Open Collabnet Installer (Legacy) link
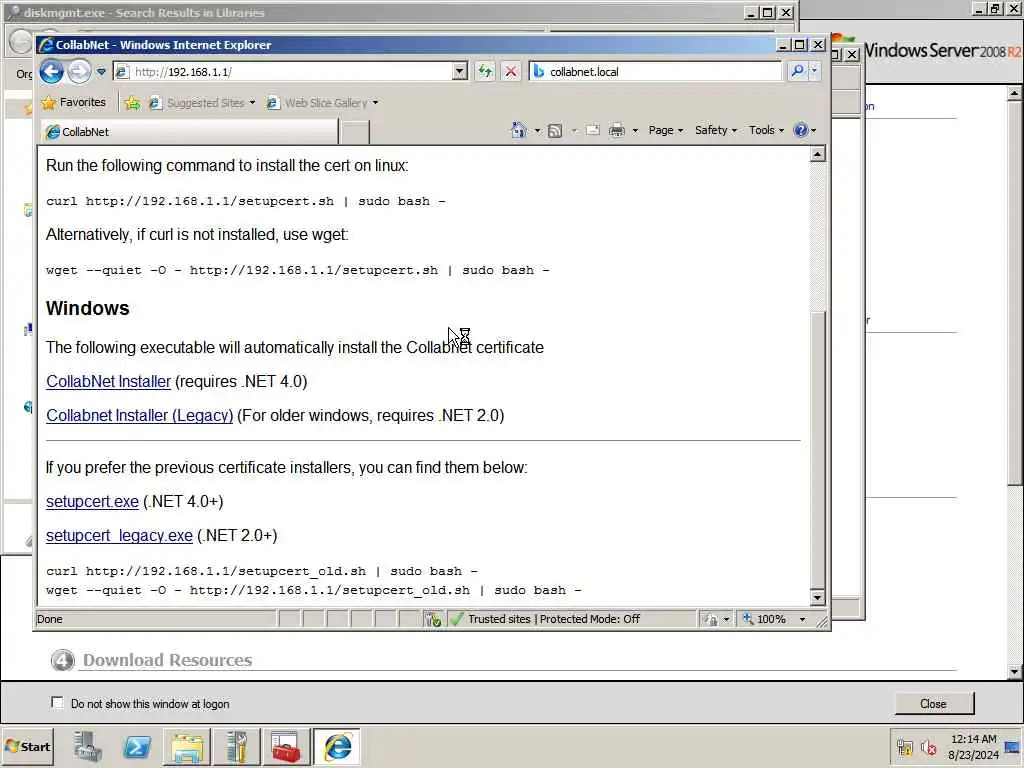The width and height of the screenshot is (1024, 768). coord(139,415)
